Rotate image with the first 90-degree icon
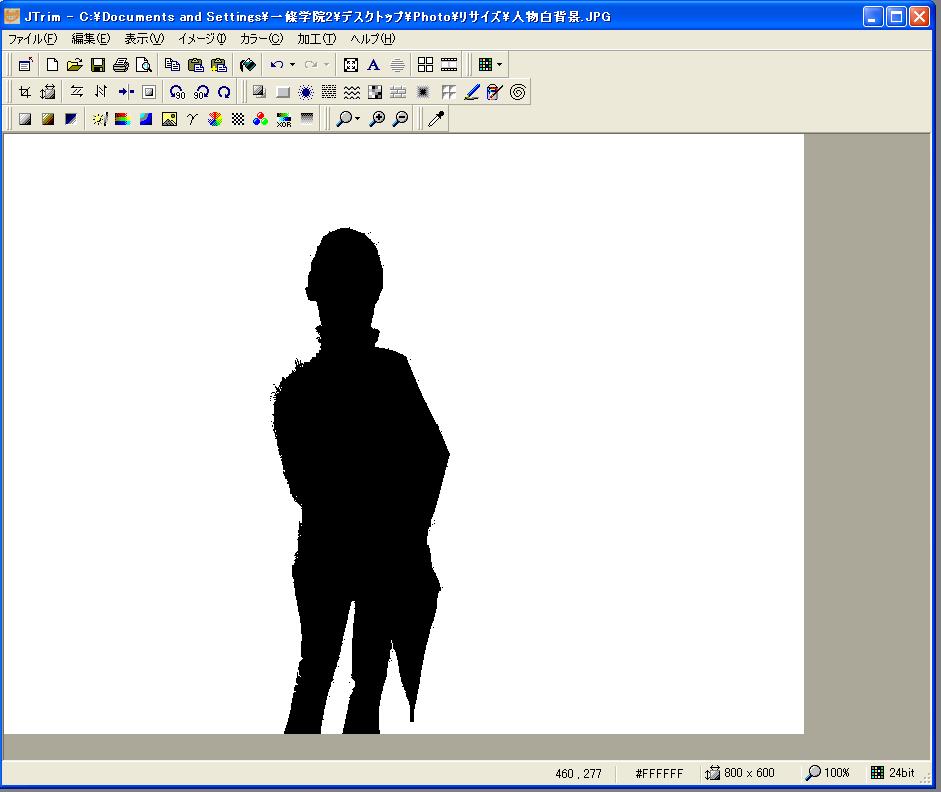The width and height of the screenshot is (941, 792). [x=178, y=92]
